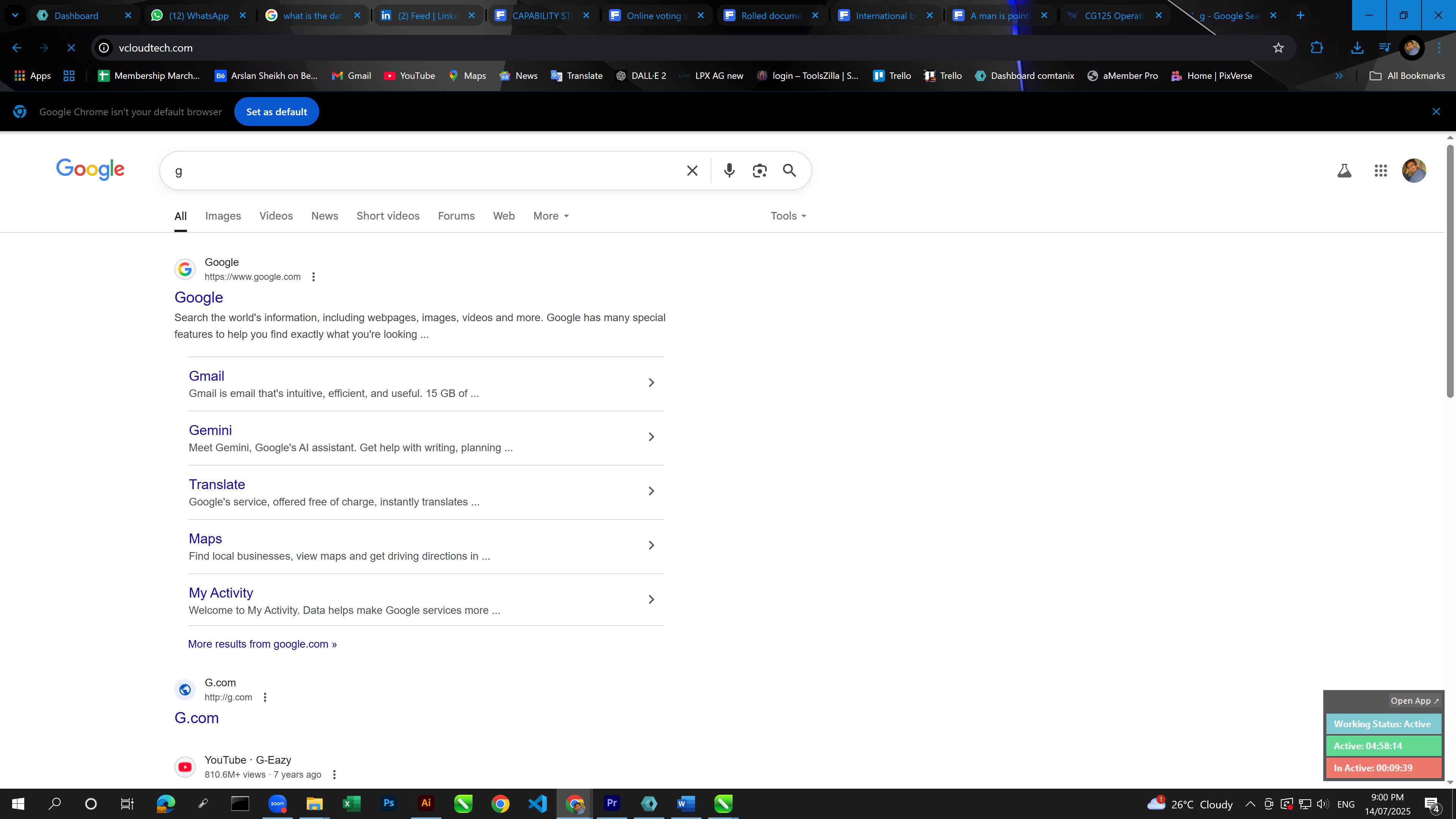Open YouTube bookmark in bookmarks bar
Viewport: 1456px width, 819px height.
pos(409,76)
